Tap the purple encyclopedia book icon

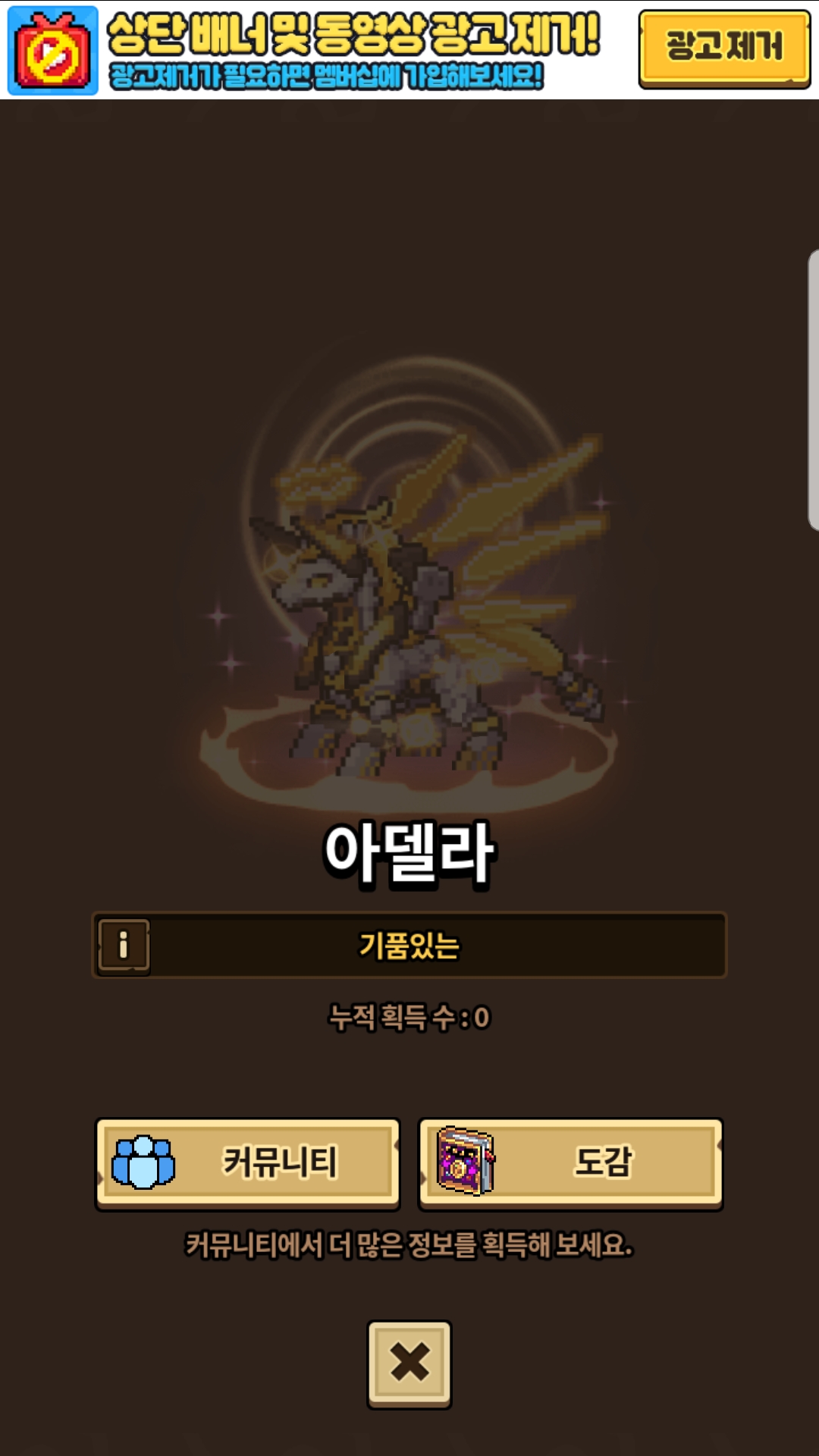[466, 1161]
